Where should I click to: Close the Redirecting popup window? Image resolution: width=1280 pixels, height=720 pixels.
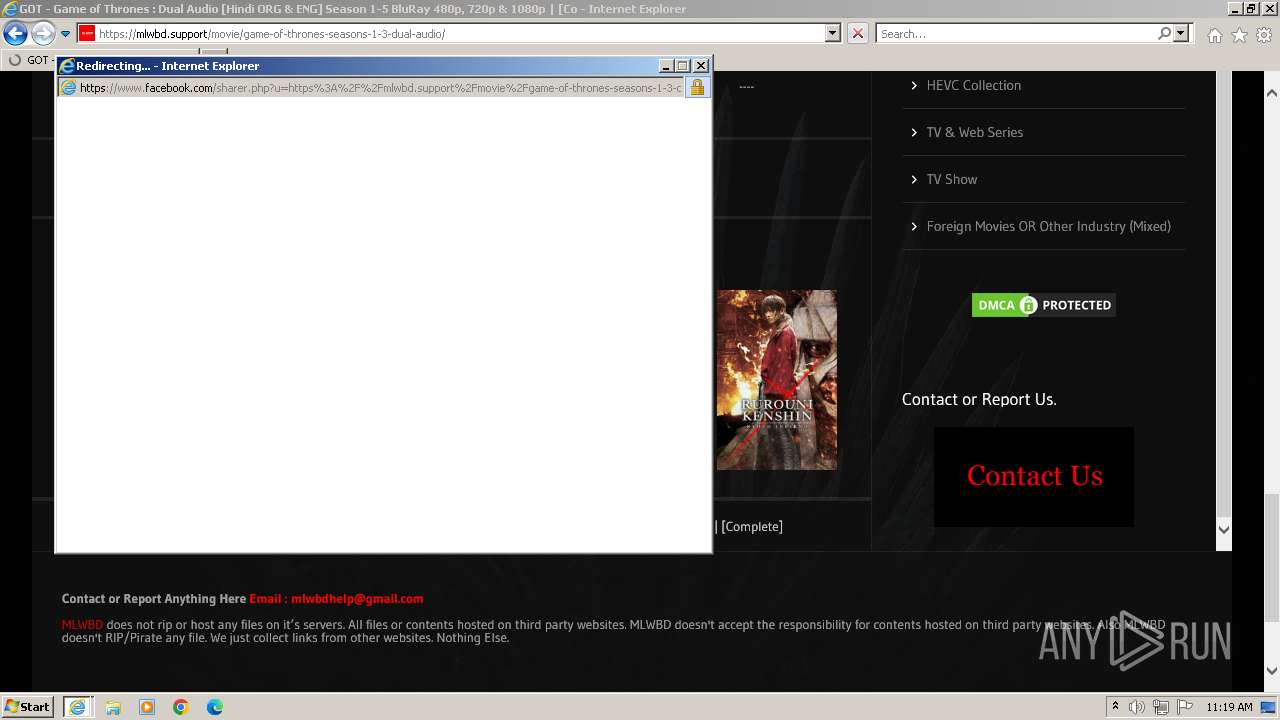coord(701,66)
